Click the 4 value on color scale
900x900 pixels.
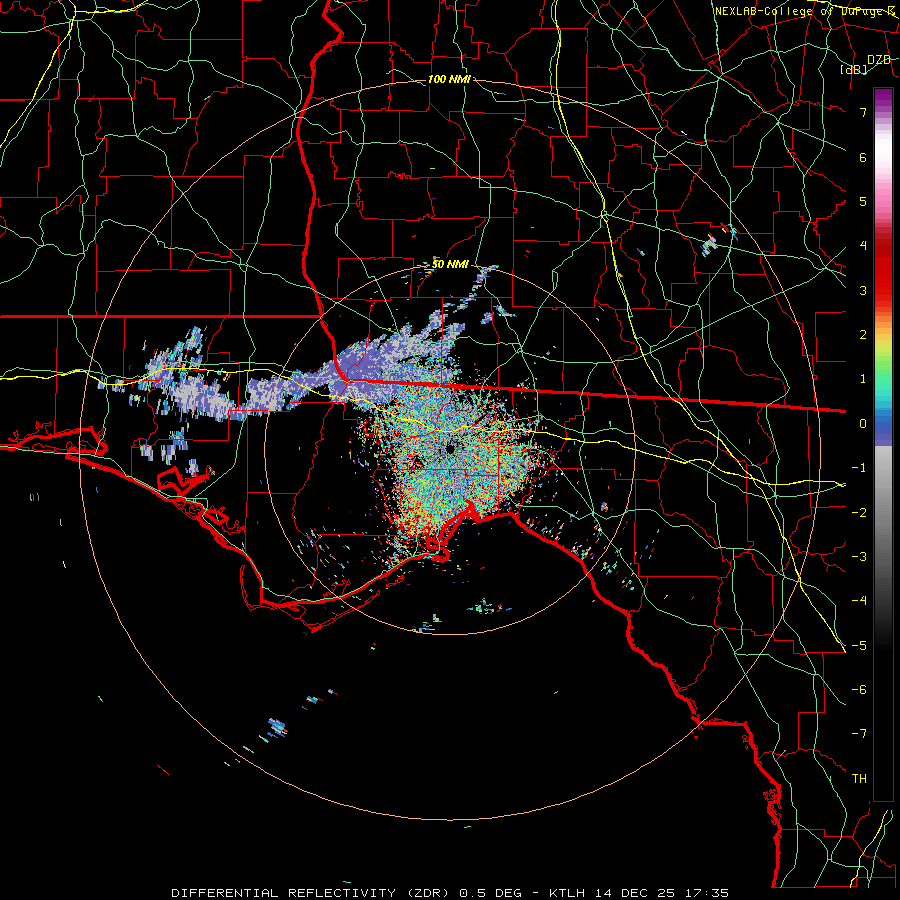point(863,245)
